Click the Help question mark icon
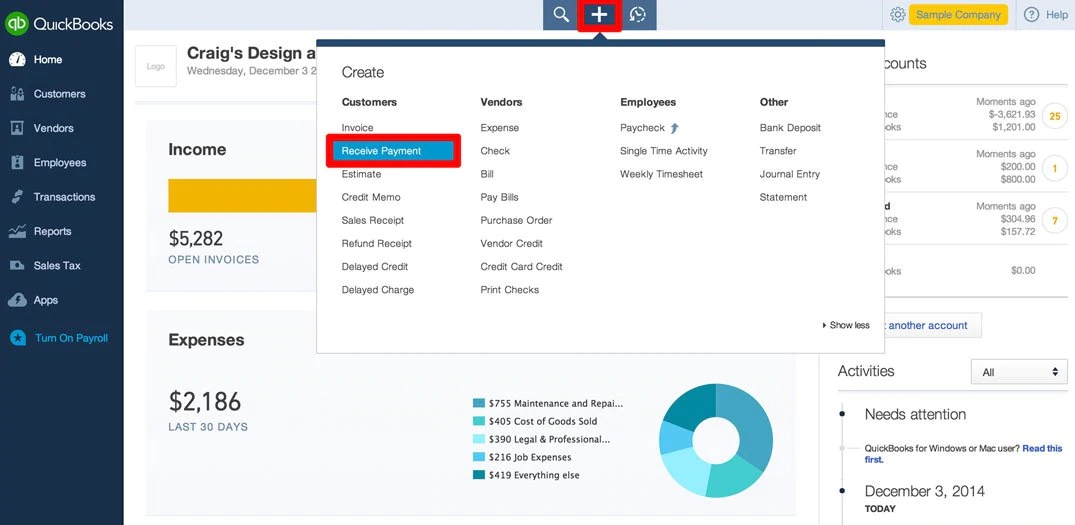This screenshot has width=1075, height=525. (1031, 14)
